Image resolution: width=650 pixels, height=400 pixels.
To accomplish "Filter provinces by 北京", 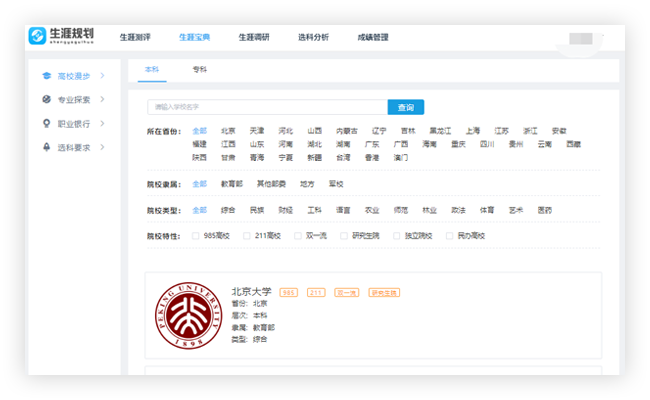I will tap(228, 131).
